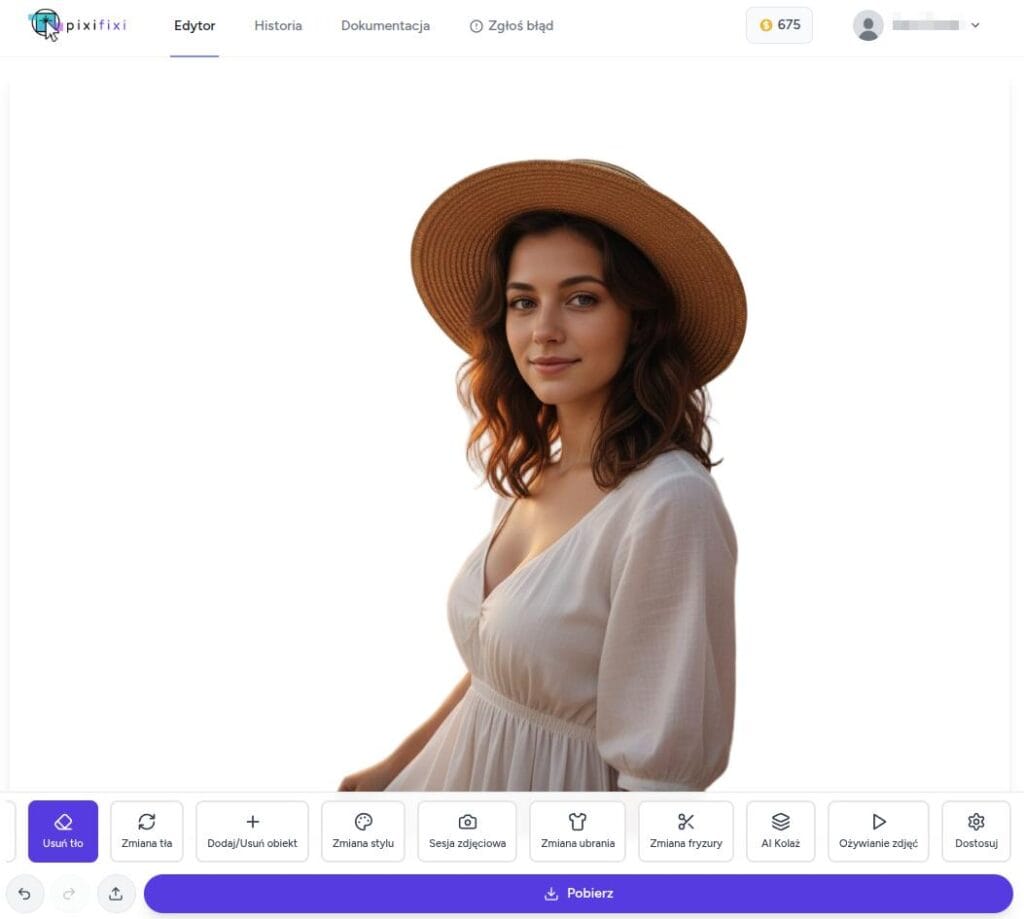Start a Sesja zdjęciowa with the camera tool
The image size is (1024, 919).
click(467, 831)
